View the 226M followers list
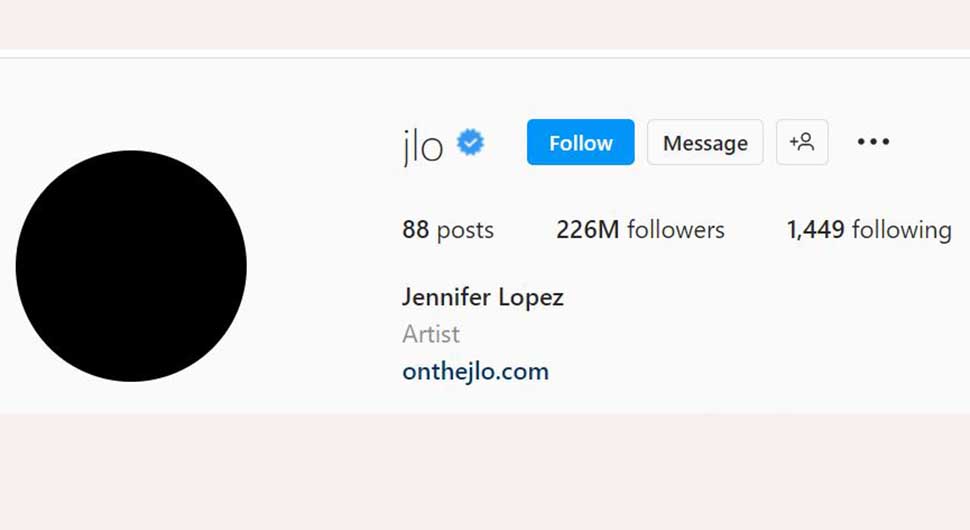The image size is (970, 530). [x=640, y=229]
